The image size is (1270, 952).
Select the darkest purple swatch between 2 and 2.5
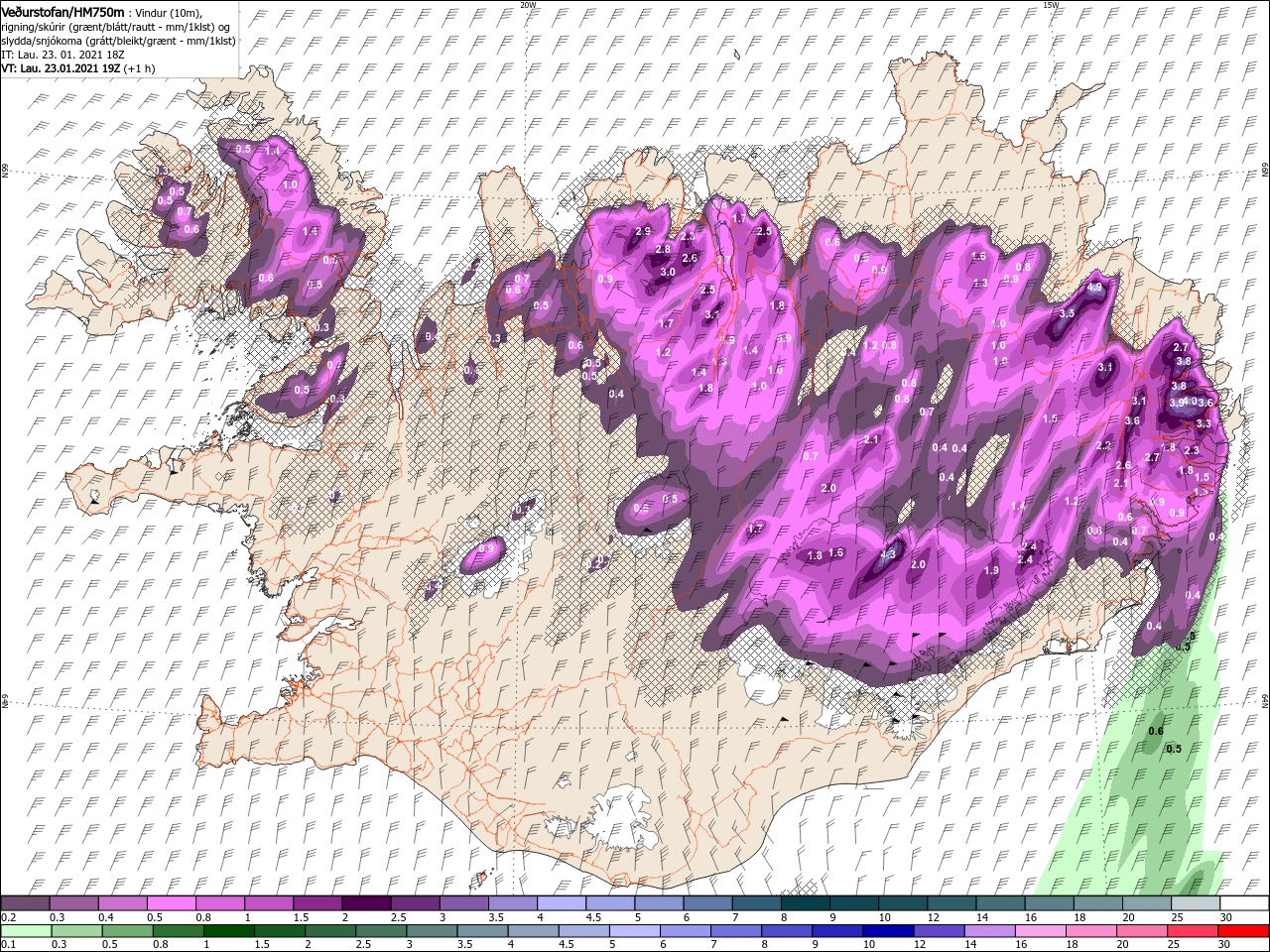366,903
